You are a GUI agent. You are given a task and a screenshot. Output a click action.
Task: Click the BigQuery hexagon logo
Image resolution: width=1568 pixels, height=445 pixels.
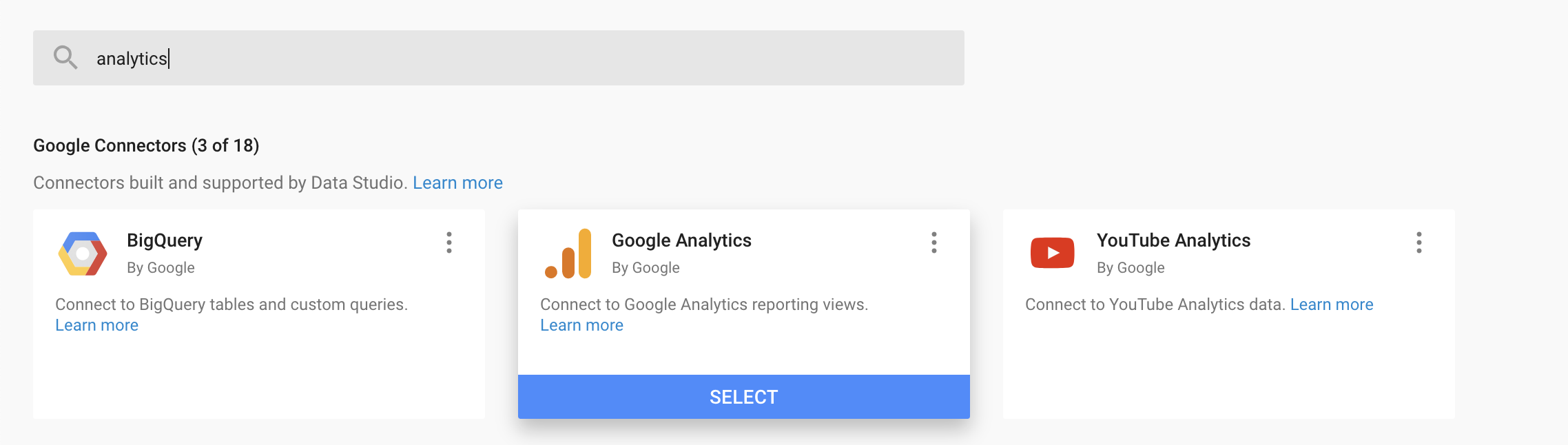(x=83, y=253)
